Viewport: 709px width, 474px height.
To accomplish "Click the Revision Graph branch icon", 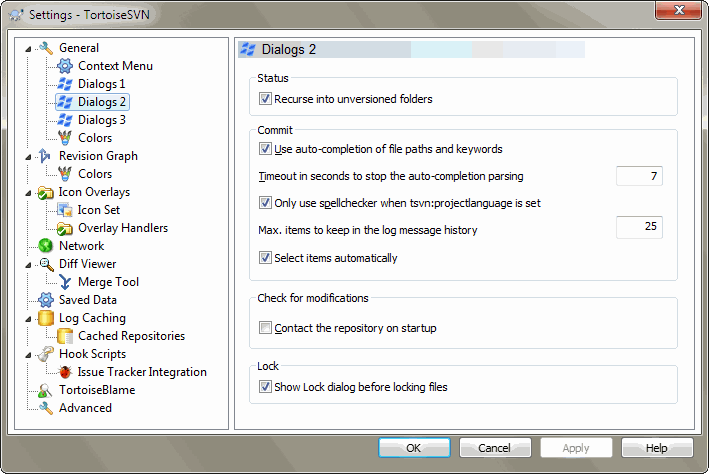I will coord(45,156).
